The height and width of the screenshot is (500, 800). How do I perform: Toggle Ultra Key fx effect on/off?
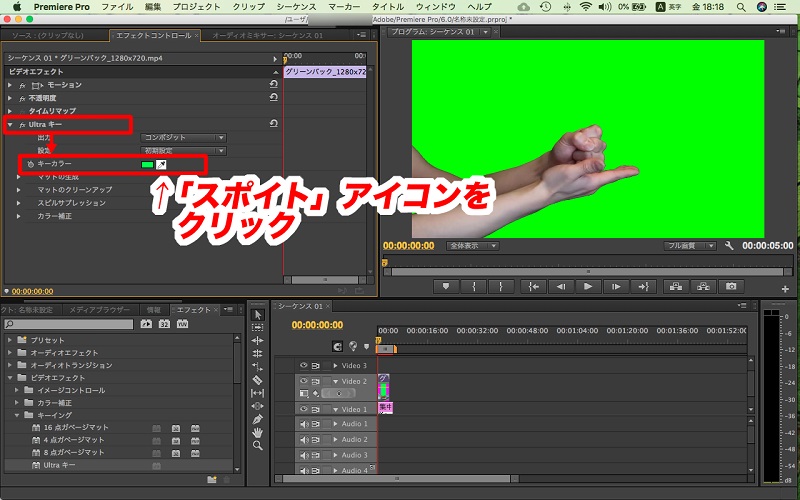pyautogui.click(x=22, y=124)
